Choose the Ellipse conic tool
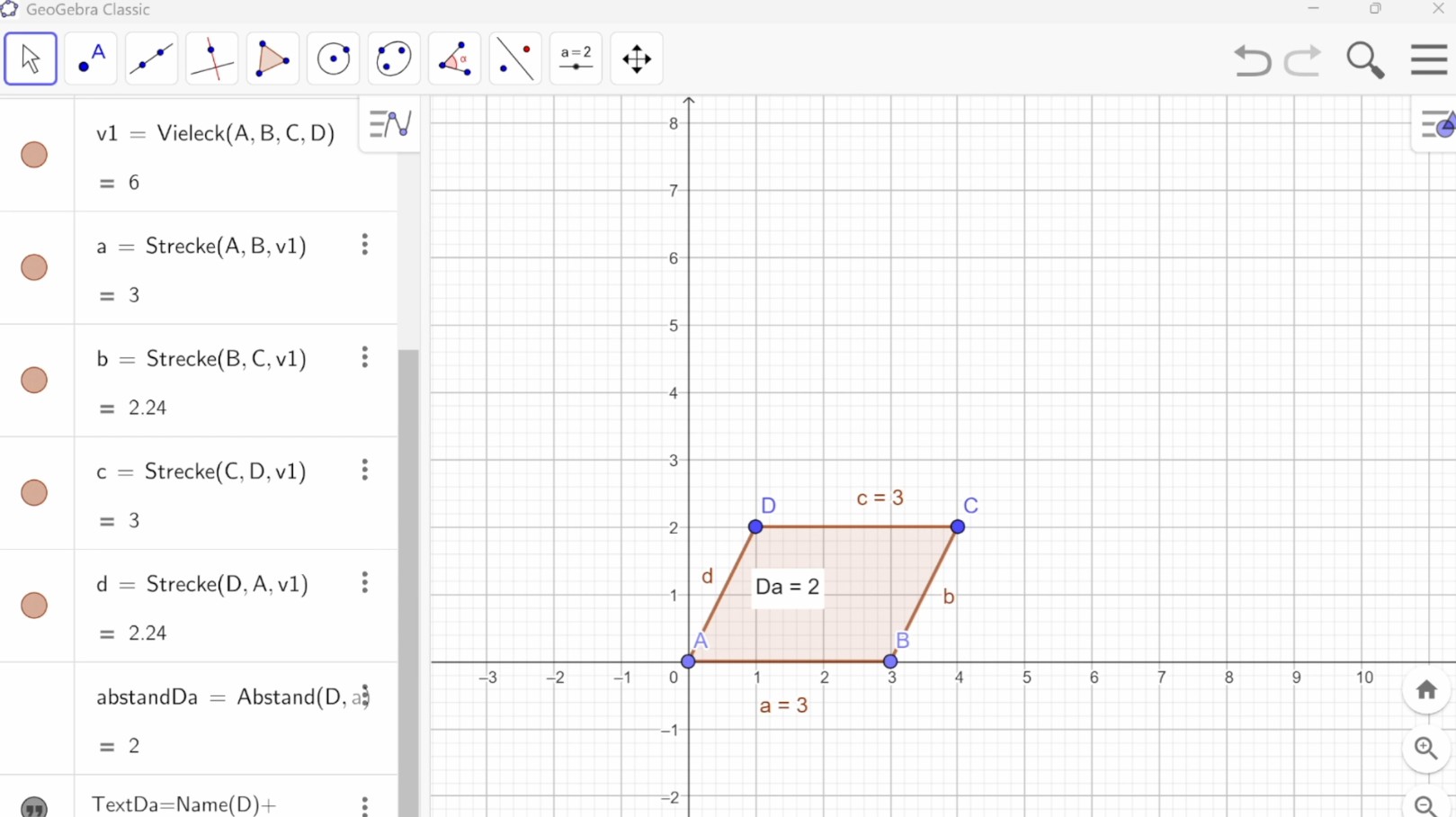 coord(394,59)
